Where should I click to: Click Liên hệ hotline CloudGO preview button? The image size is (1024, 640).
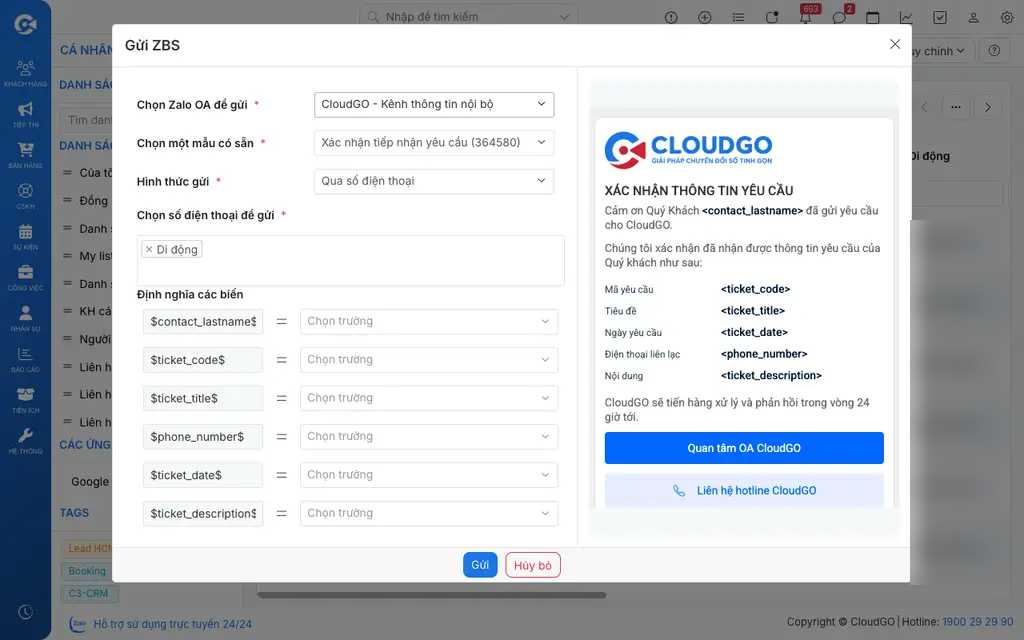tap(744, 490)
